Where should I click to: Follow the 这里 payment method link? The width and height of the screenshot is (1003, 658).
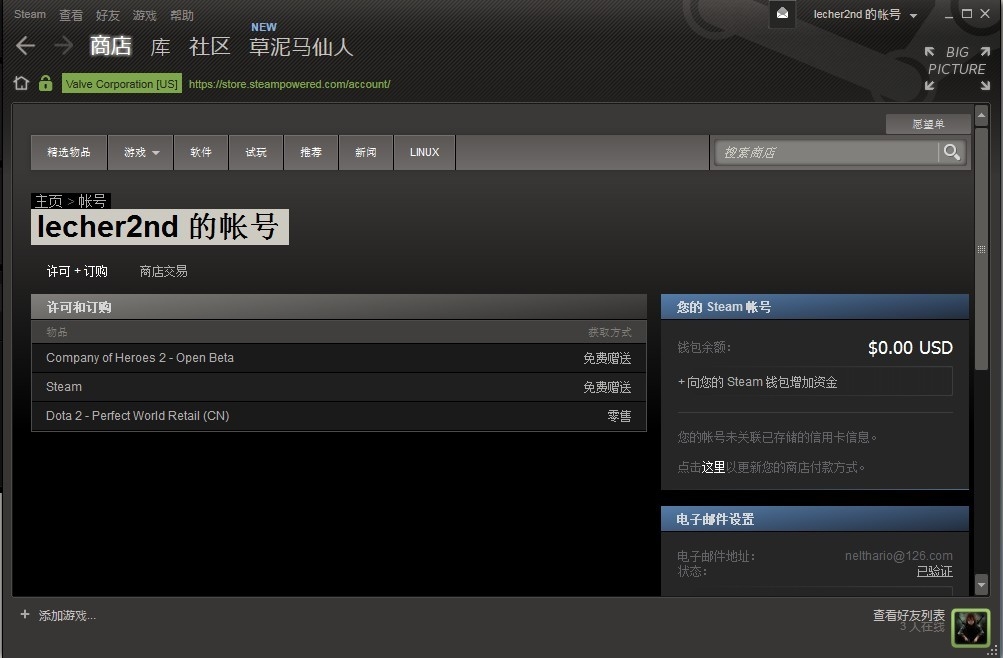pos(713,467)
